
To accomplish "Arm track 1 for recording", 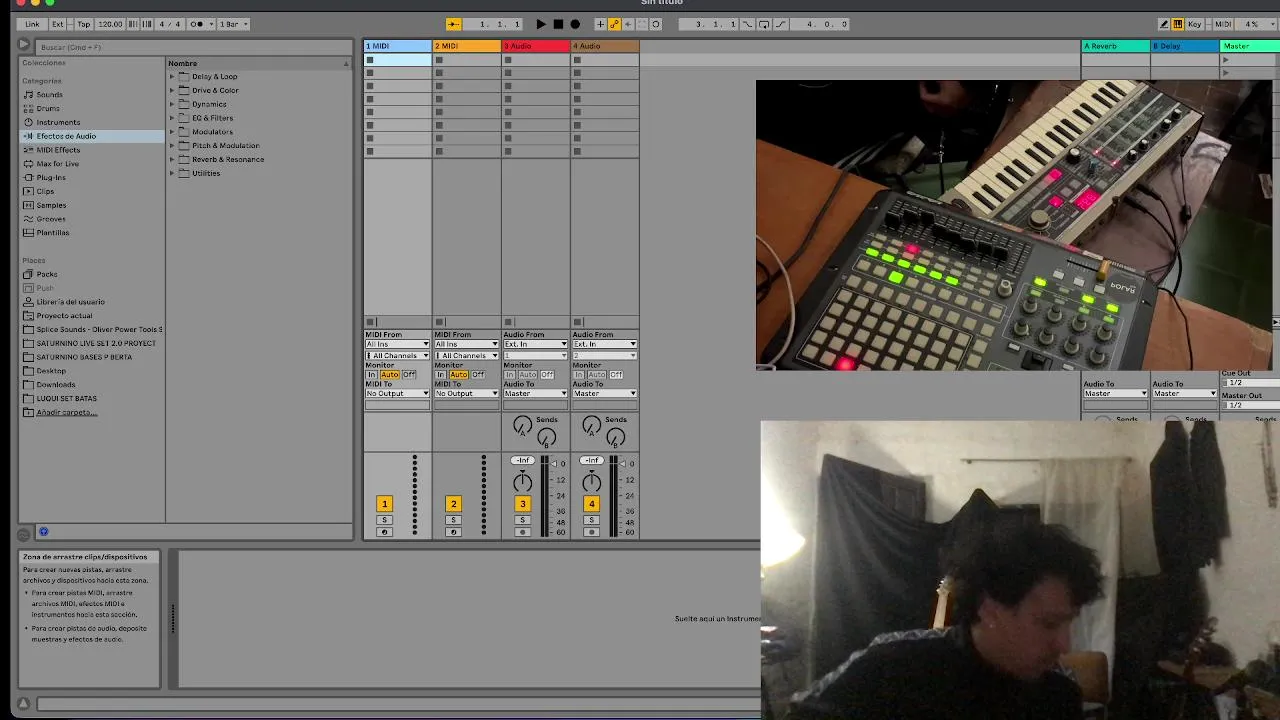I will [384, 532].
